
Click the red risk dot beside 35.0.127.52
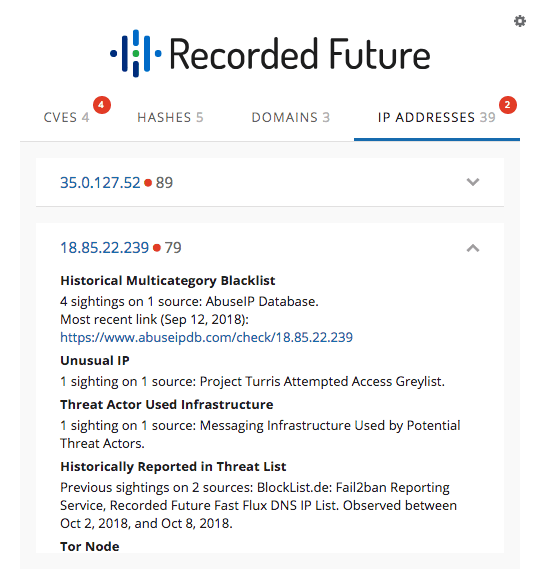148,183
